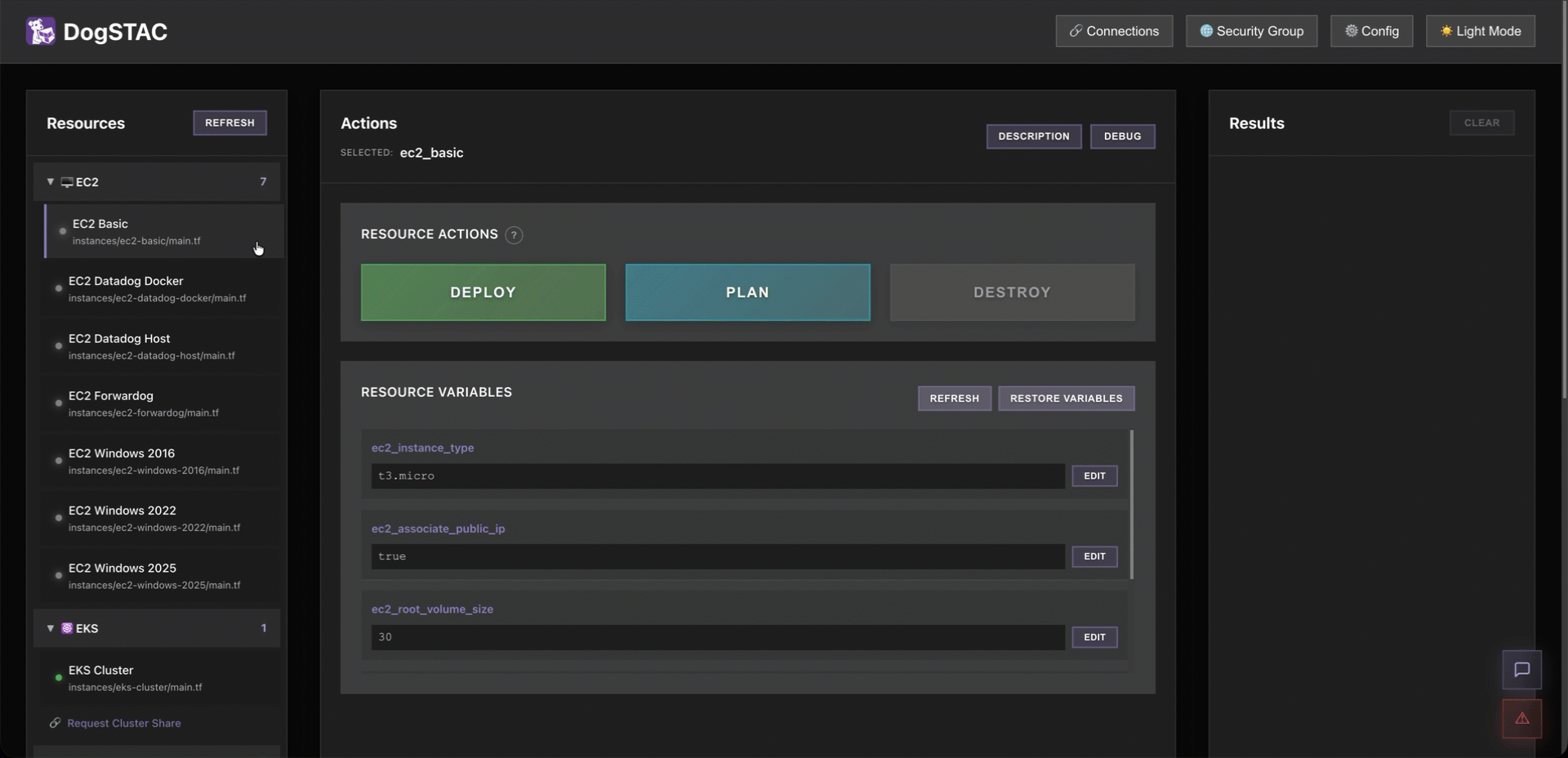Clear the Results panel

click(x=1482, y=123)
